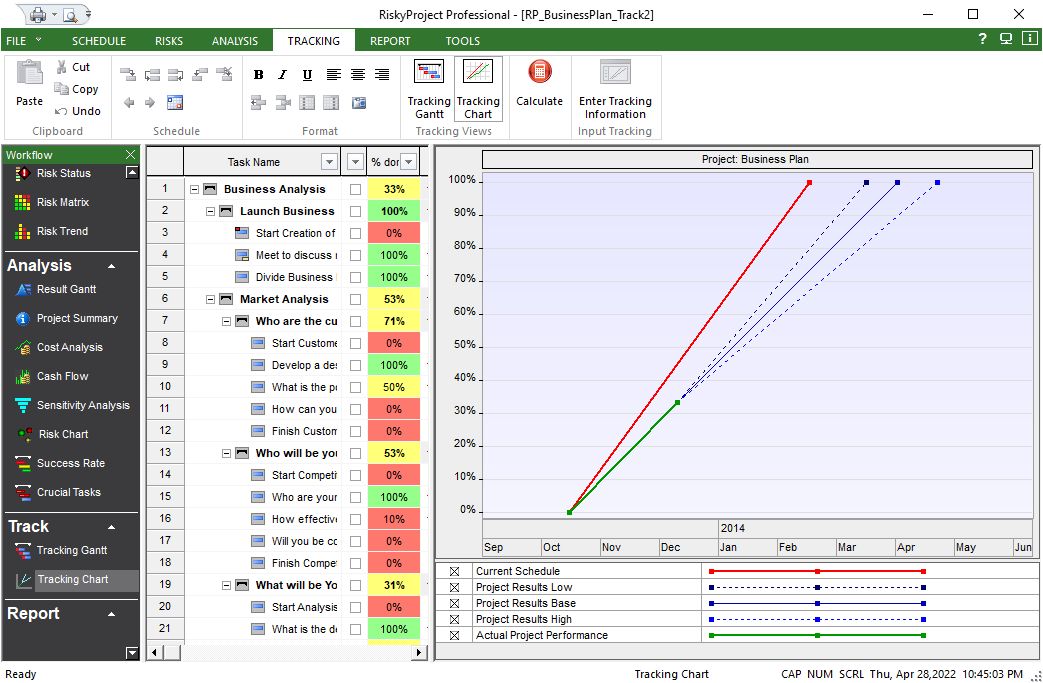This screenshot has width=1043, height=683.
Task: Click the Calculate button in the ribbon
Action: [539, 84]
